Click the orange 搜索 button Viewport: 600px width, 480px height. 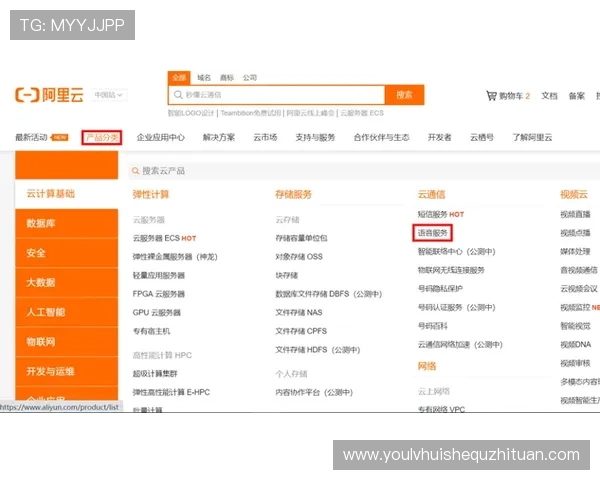[x=404, y=95]
